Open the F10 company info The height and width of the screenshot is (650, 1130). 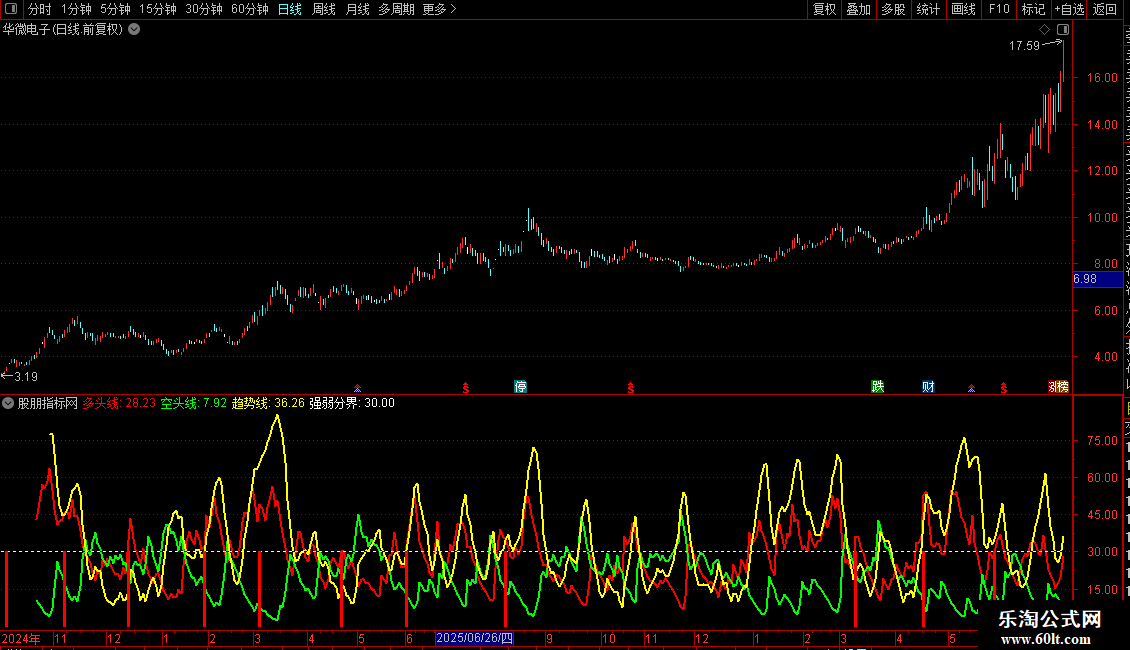[999, 9]
